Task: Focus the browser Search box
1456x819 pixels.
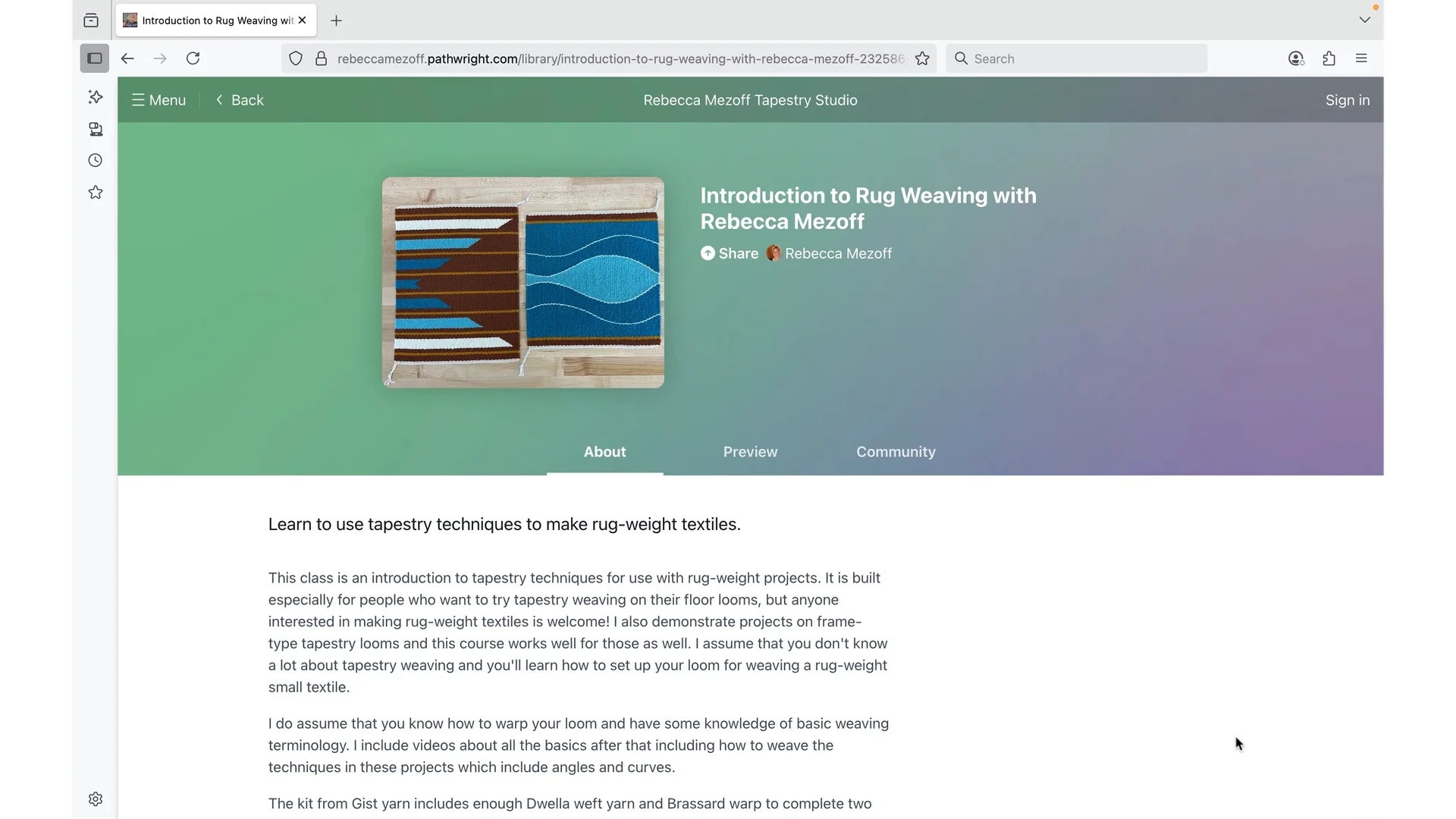Action: pos(1077,58)
